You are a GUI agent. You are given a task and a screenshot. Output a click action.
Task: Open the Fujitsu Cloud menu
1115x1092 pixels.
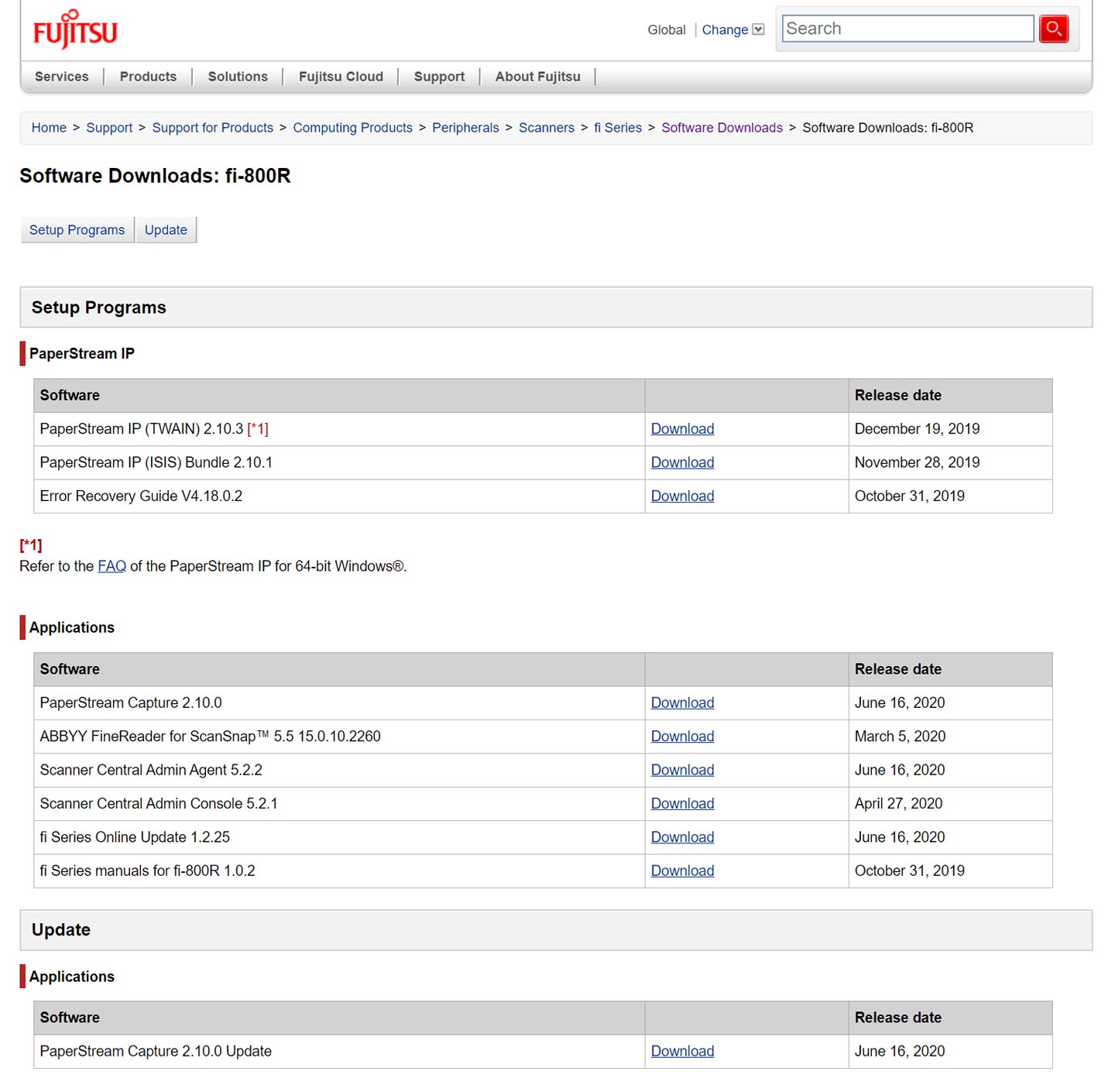click(341, 77)
